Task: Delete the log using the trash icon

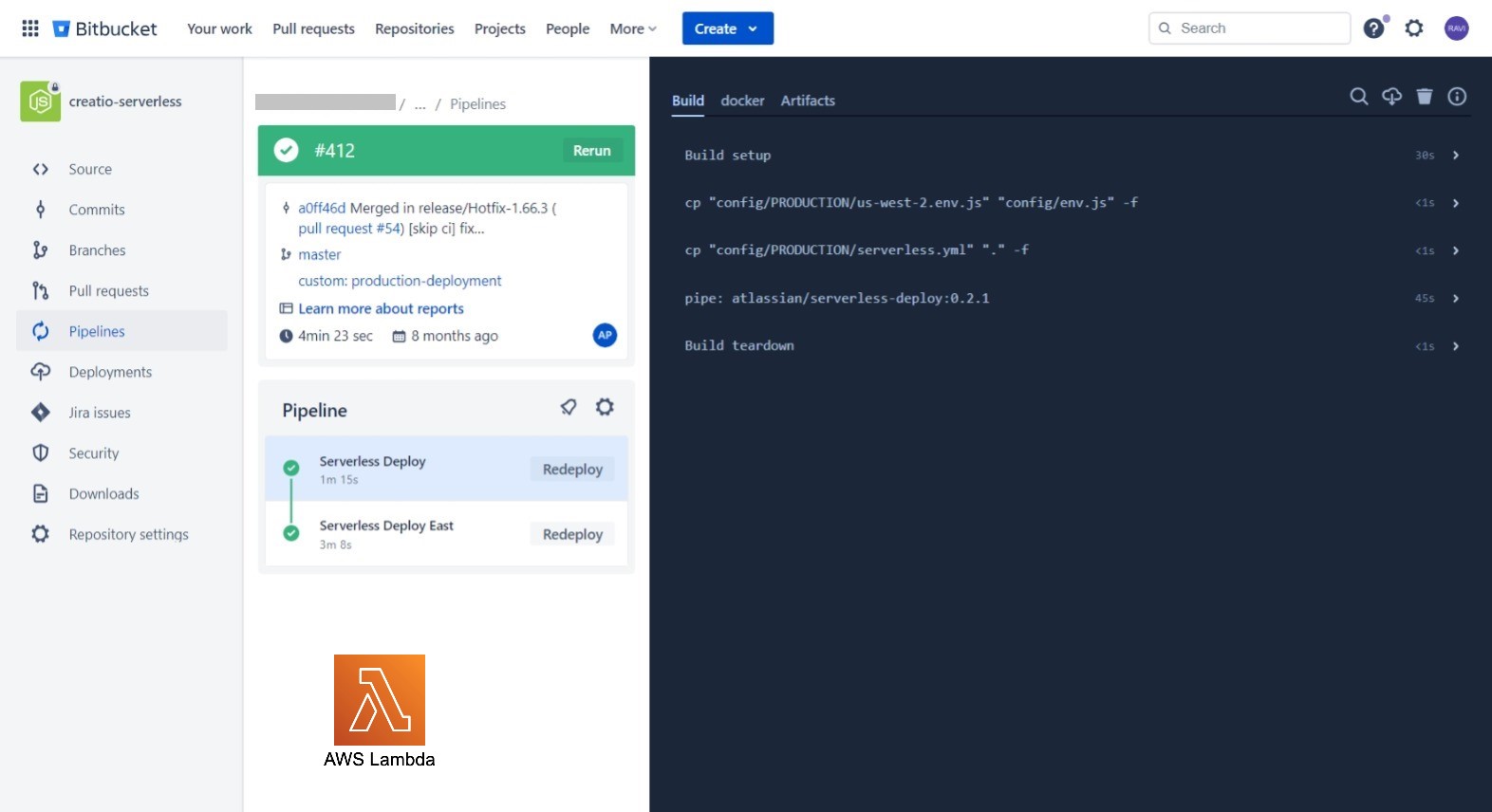Action: (1424, 97)
